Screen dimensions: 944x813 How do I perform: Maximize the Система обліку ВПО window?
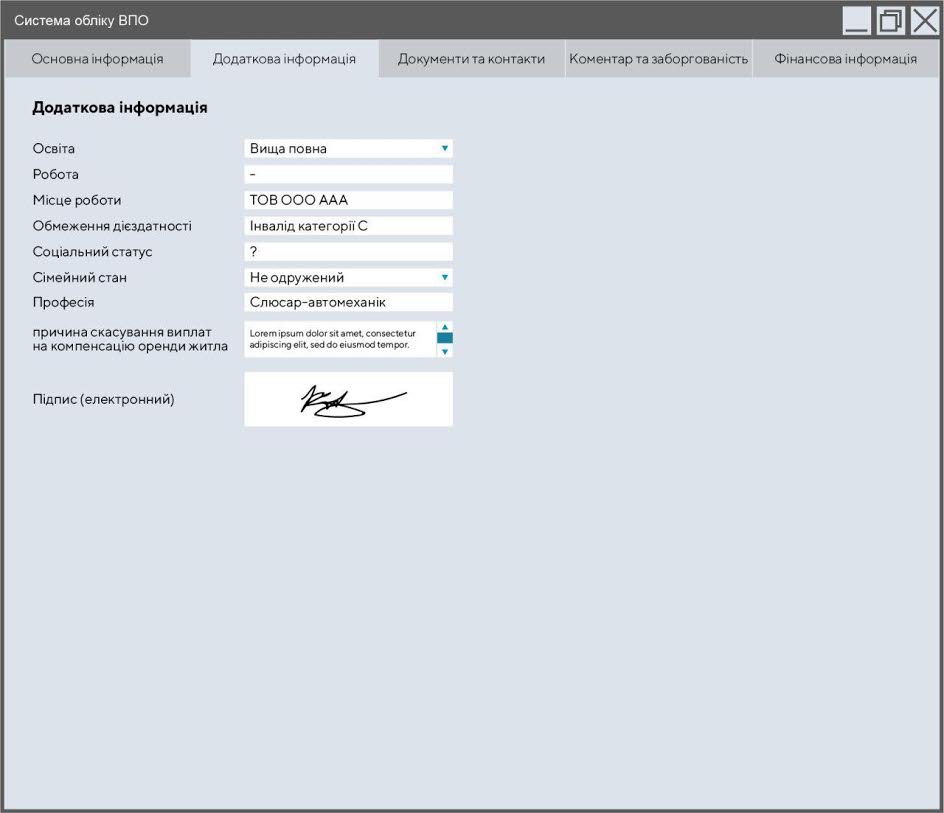click(890, 21)
